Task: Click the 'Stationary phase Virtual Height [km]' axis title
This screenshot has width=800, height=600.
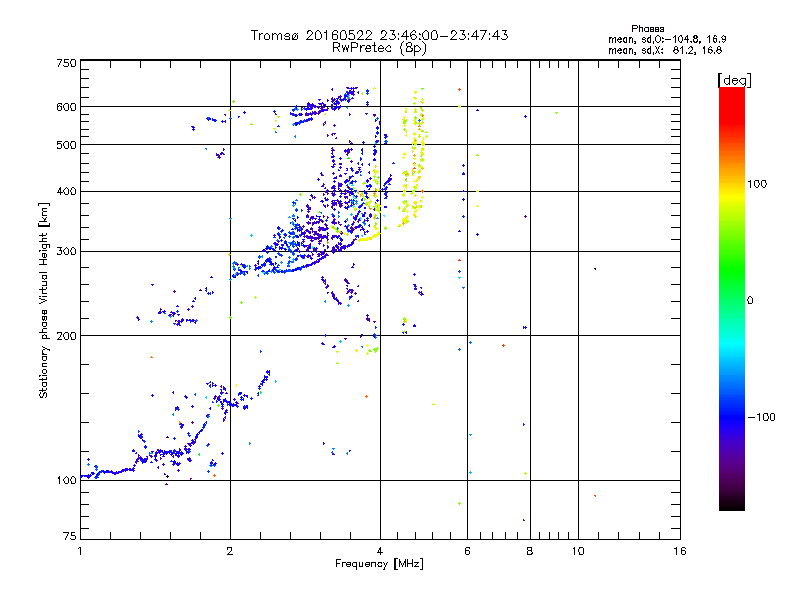Action: (x=44, y=300)
